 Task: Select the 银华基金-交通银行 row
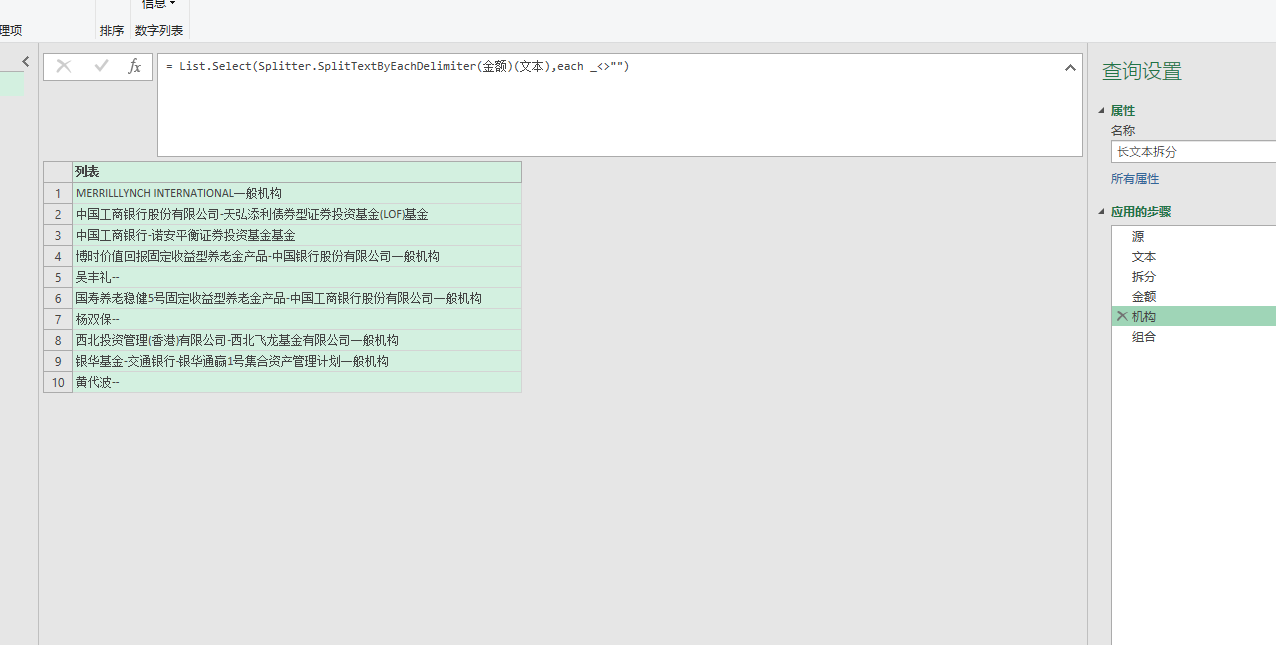(x=297, y=361)
